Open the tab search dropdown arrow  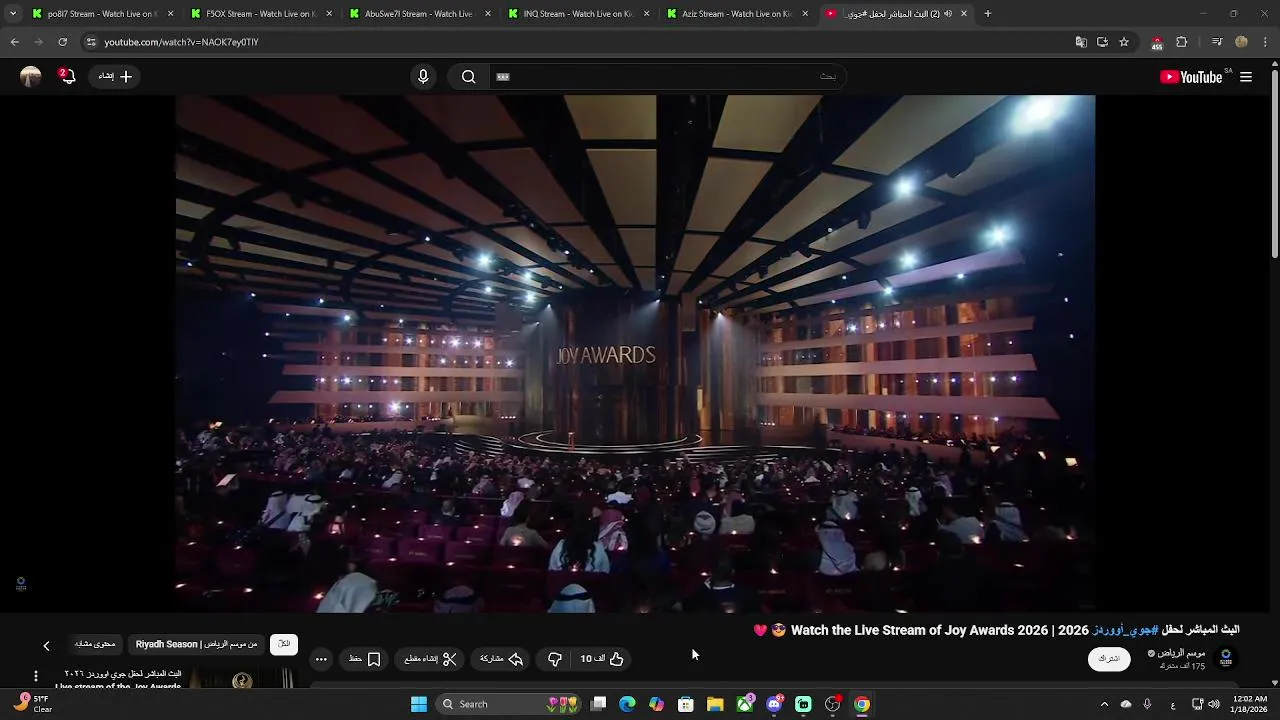pyautogui.click(x=12, y=14)
